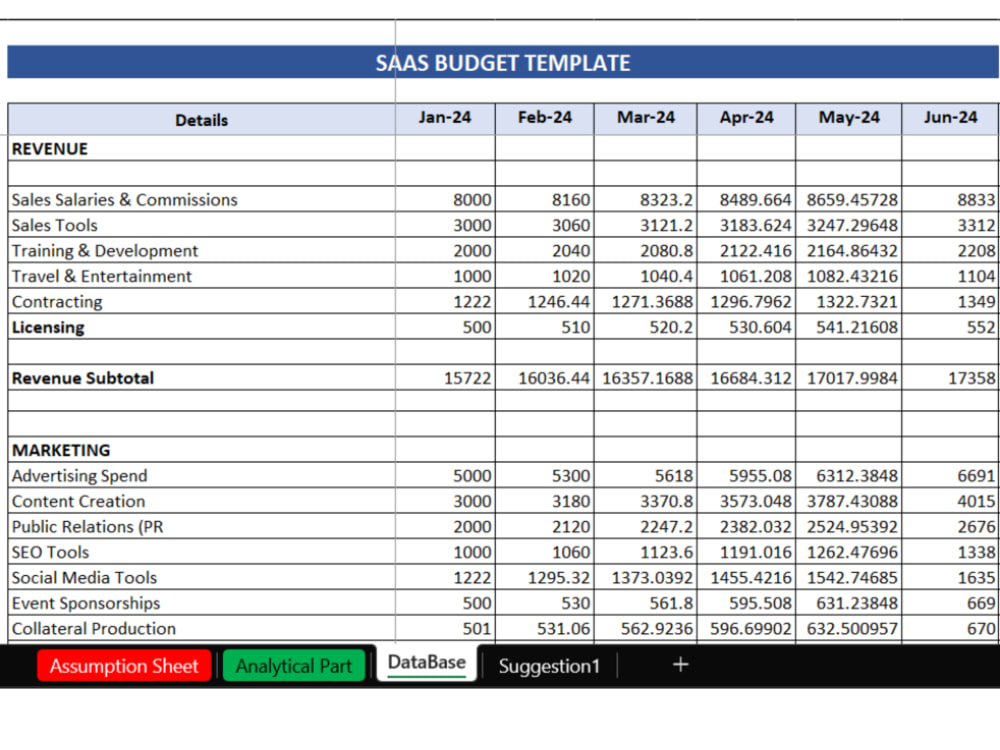
Task: Select the Public Relations (PR label
Action: coord(202,526)
